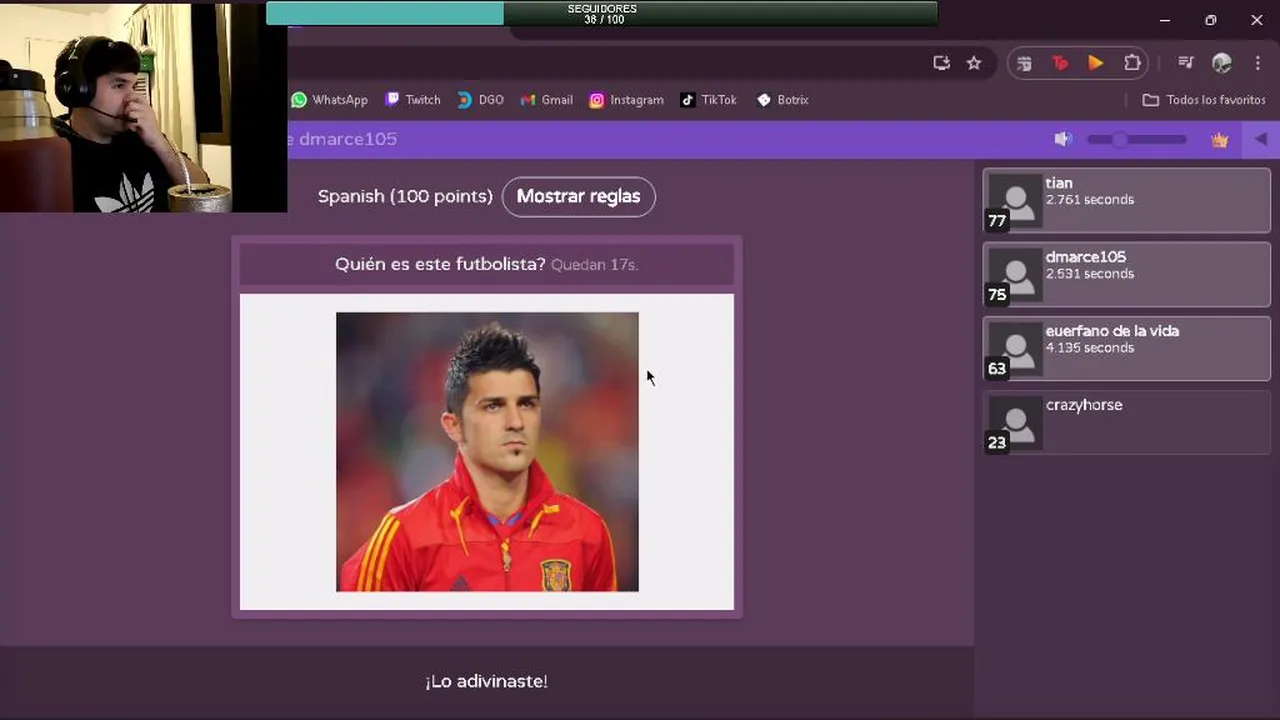1280x720 pixels.
Task: Open the TikTok bookmark
Action: pyautogui.click(x=709, y=100)
